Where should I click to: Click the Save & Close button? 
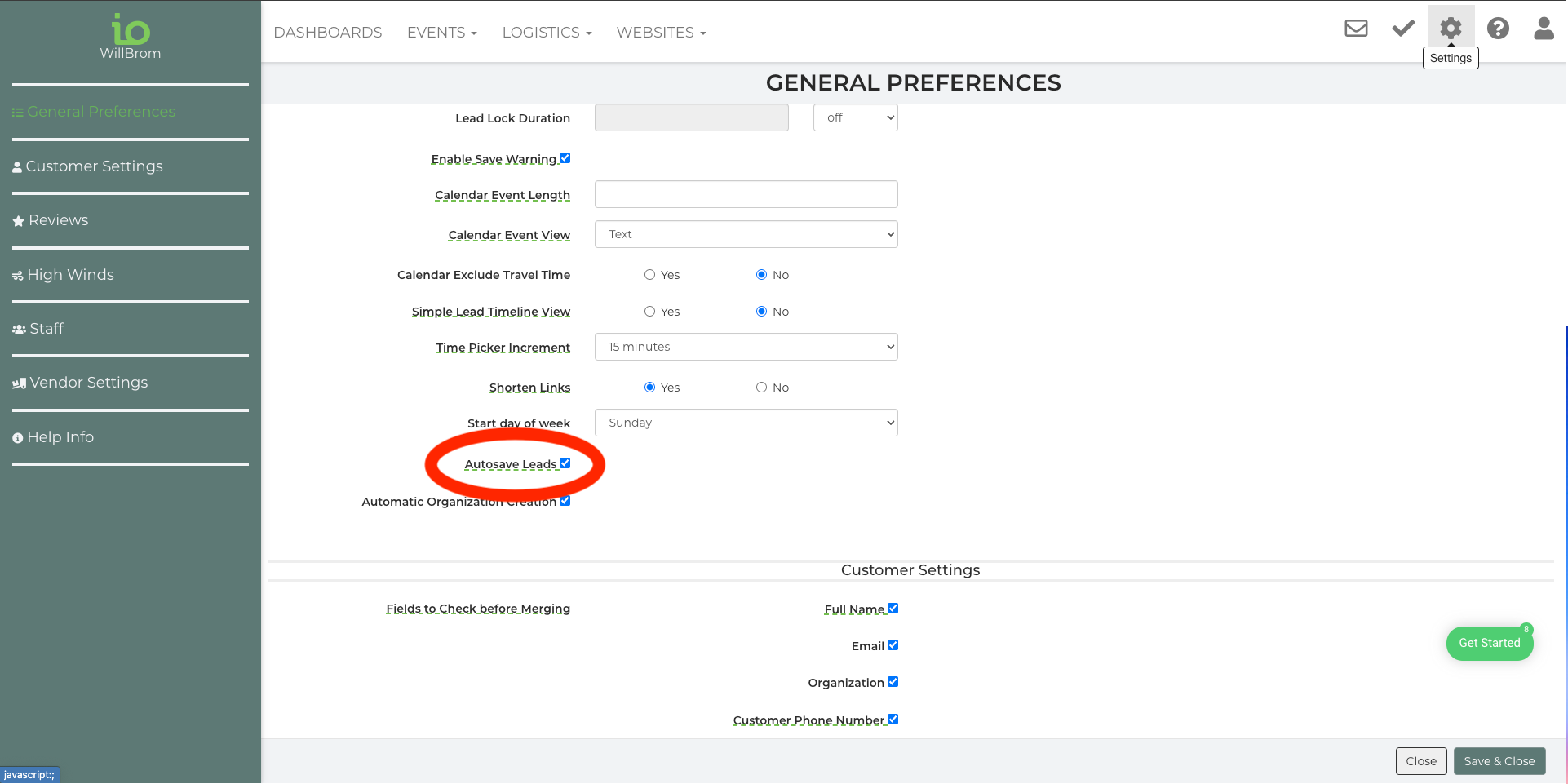pos(1499,761)
